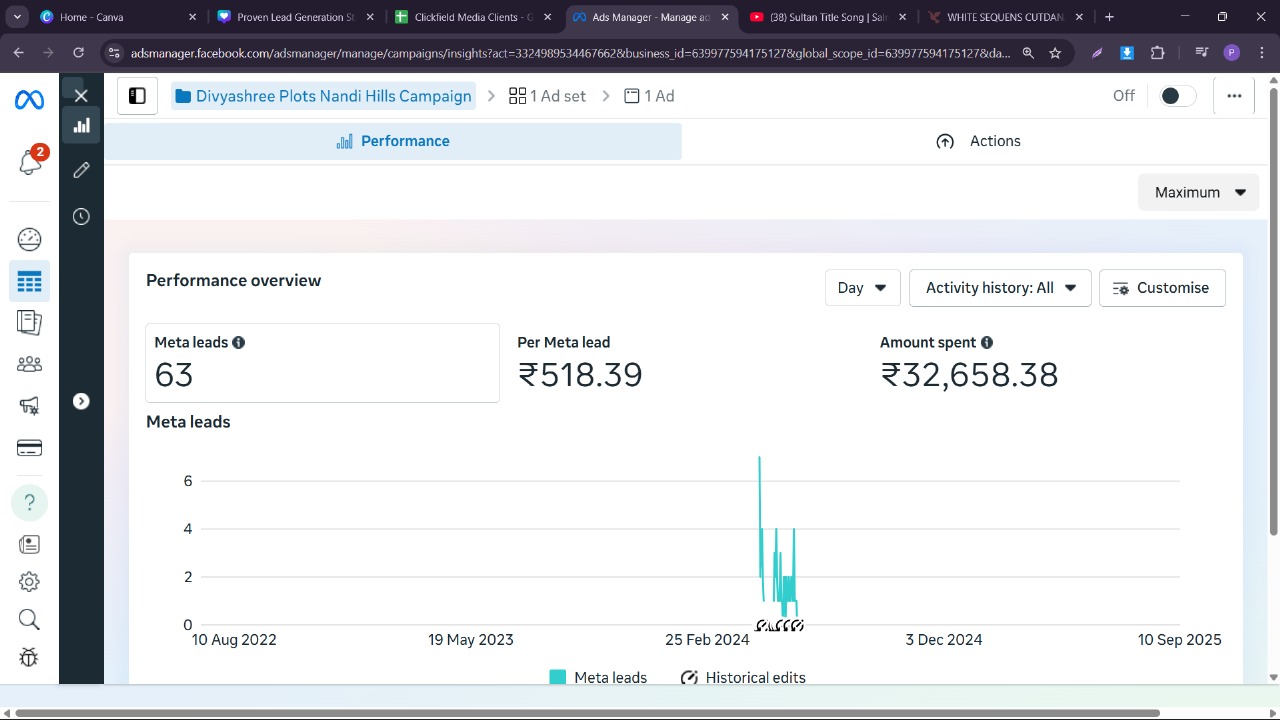Click the horizontal scrollbar at bottom
This screenshot has width=1280, height=720.
pos(588,713)
